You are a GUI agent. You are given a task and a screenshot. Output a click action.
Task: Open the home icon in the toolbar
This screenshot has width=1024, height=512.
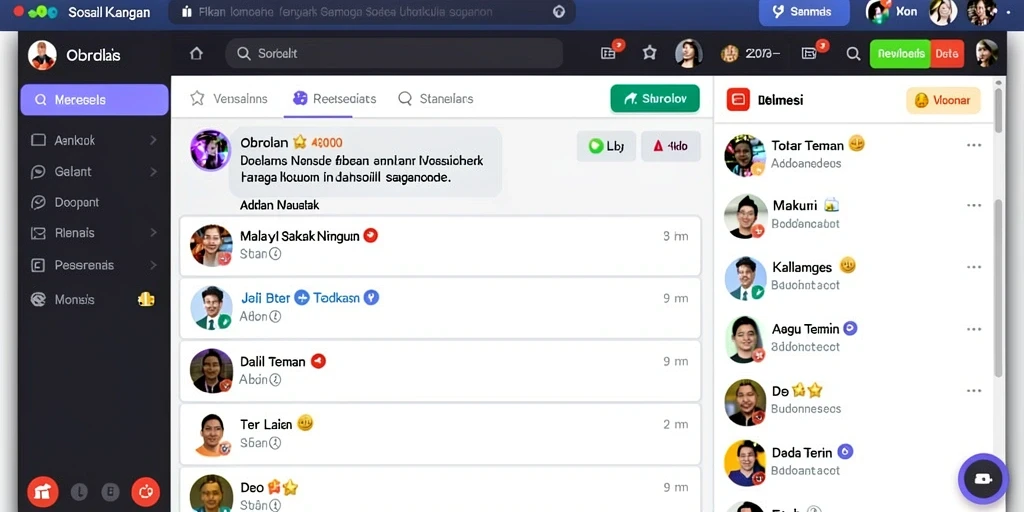196,54
